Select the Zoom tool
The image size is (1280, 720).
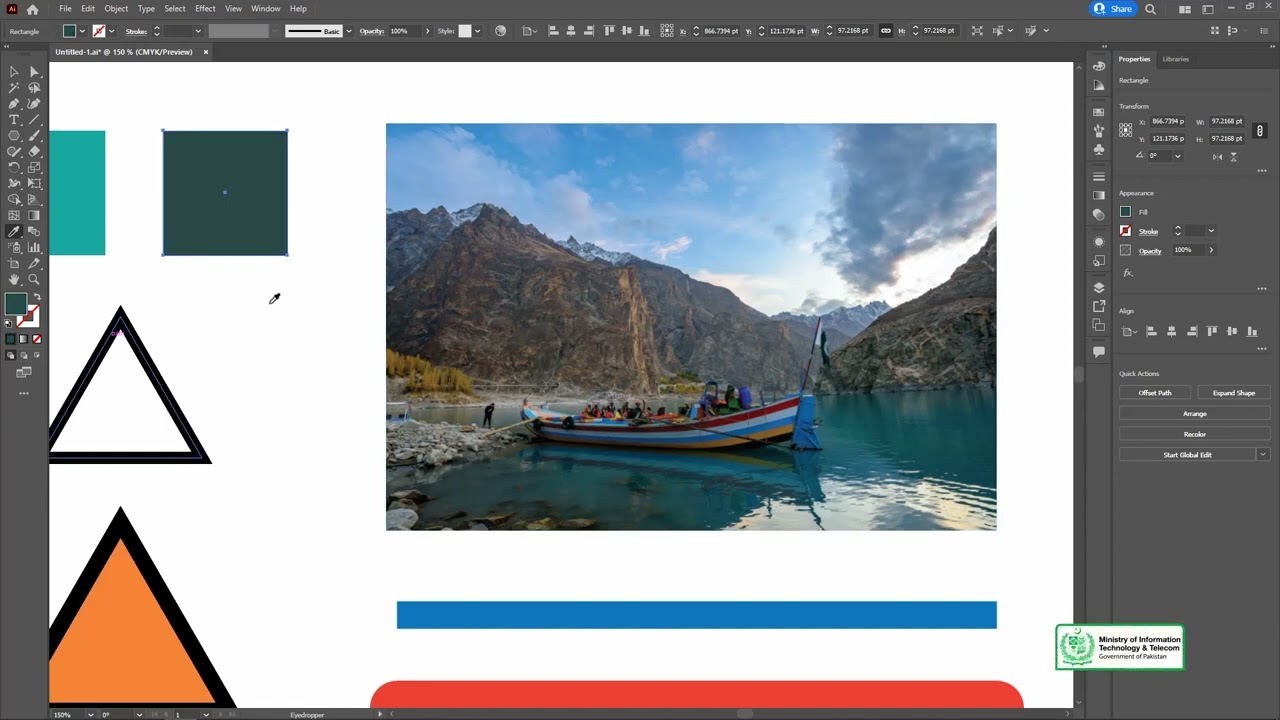(34, 279)
